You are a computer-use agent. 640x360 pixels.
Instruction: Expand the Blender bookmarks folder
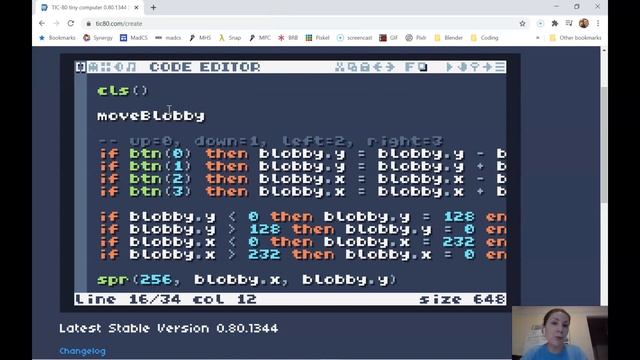(448, 38)
